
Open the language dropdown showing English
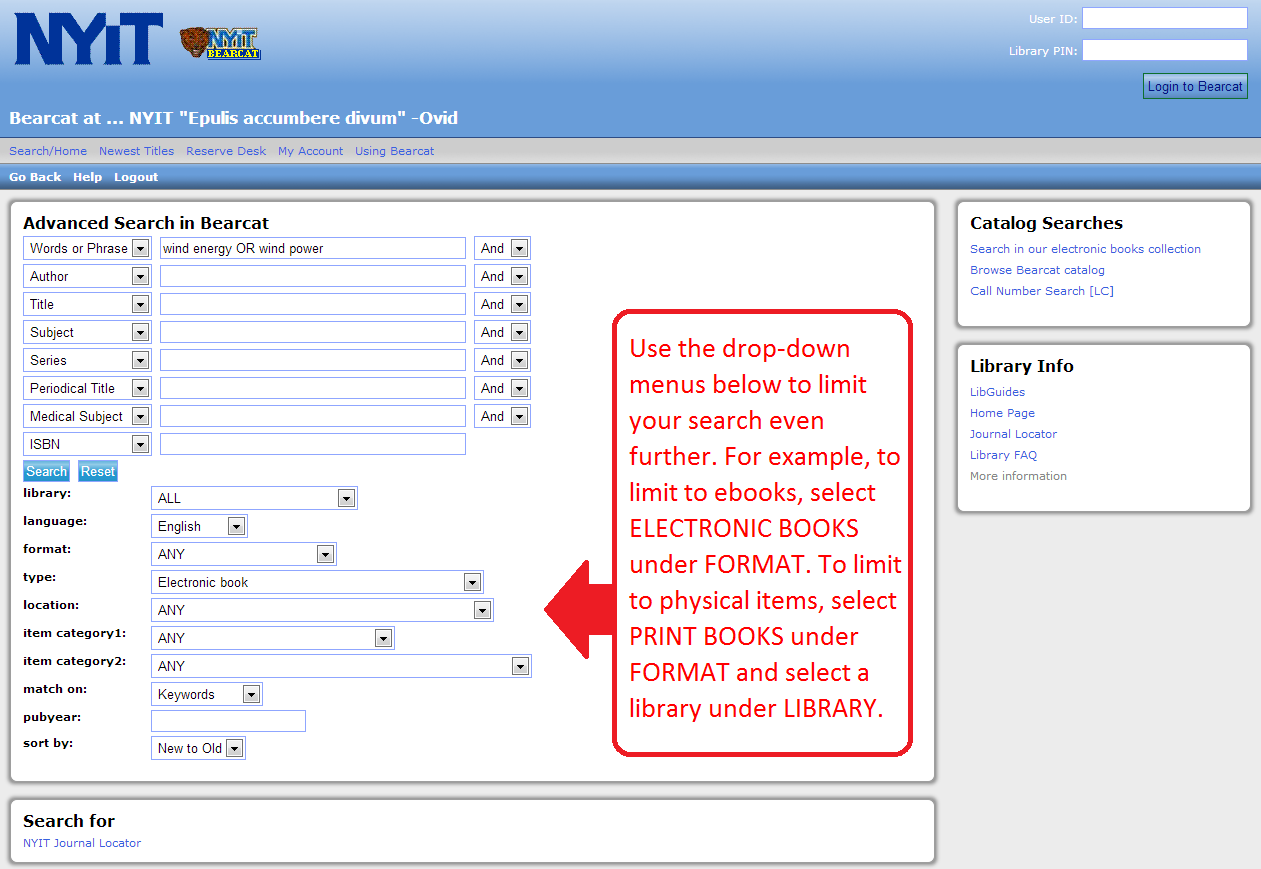pos(199,526)
